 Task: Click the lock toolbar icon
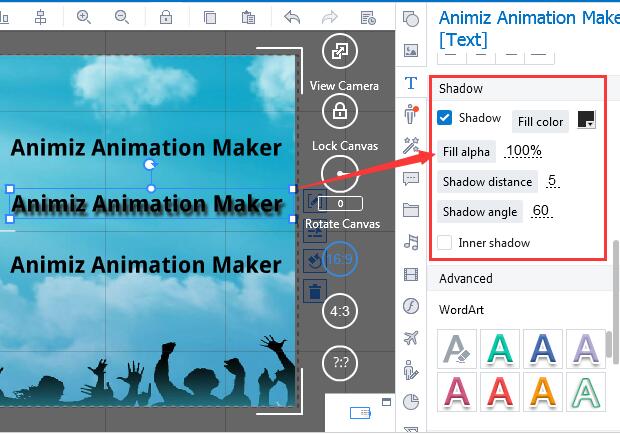[x=166, y=17]
